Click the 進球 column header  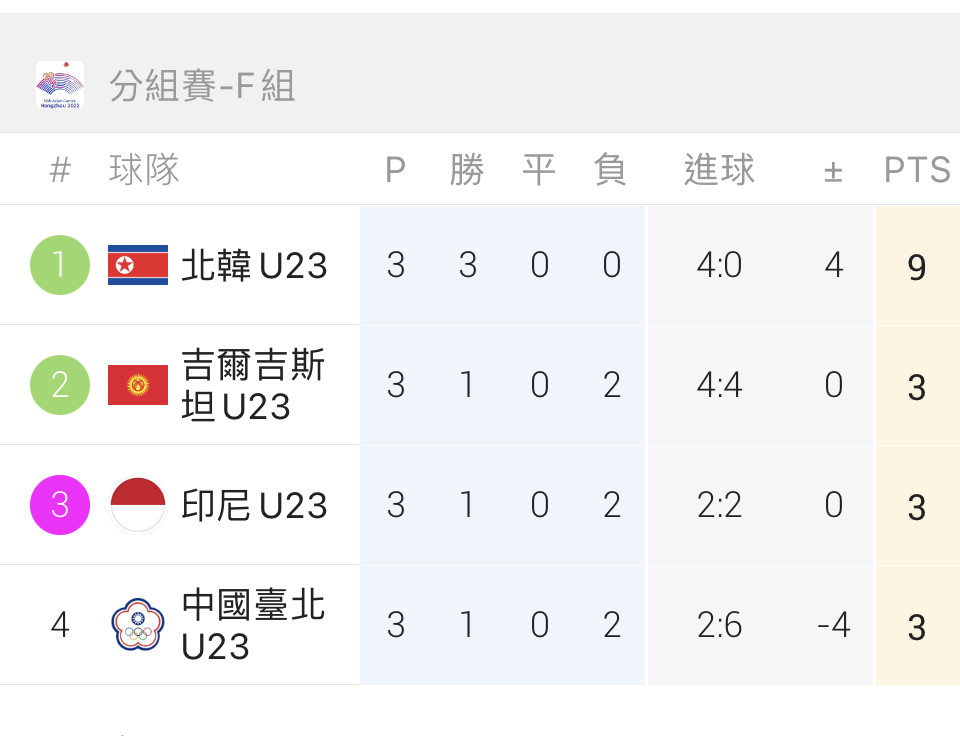719,170
